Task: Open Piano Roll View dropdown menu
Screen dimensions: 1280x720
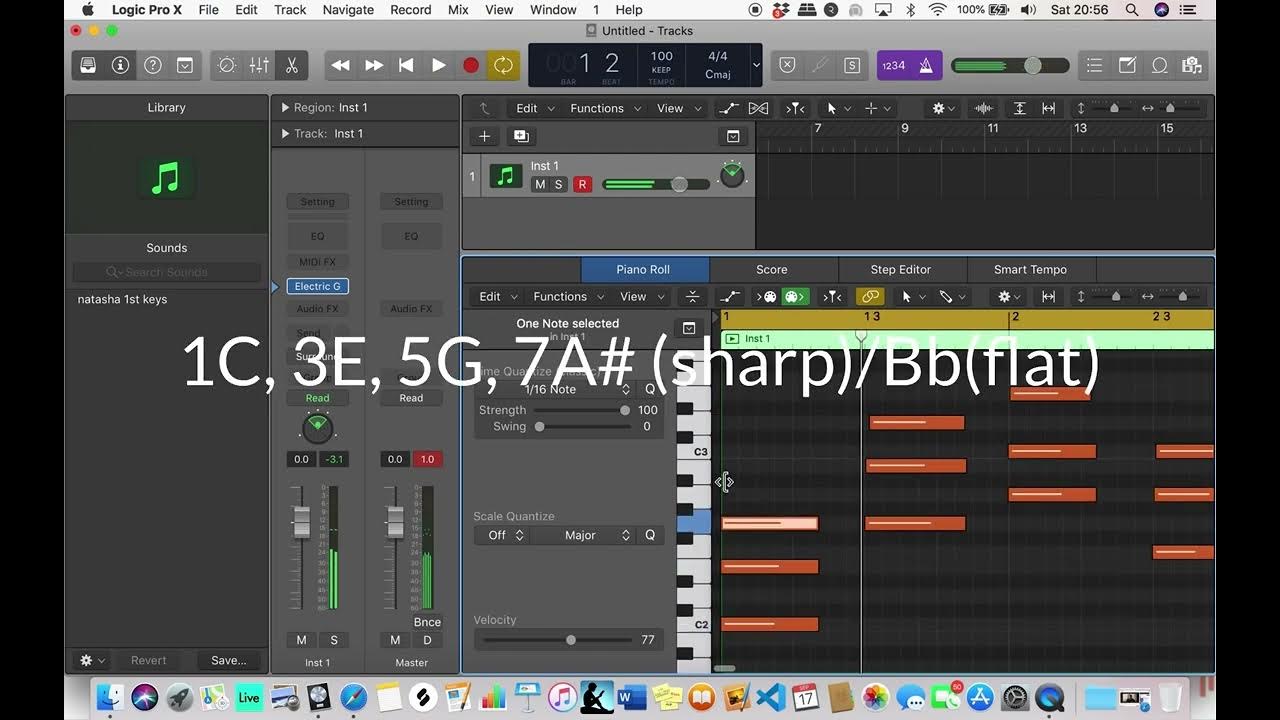Action: 640,296
